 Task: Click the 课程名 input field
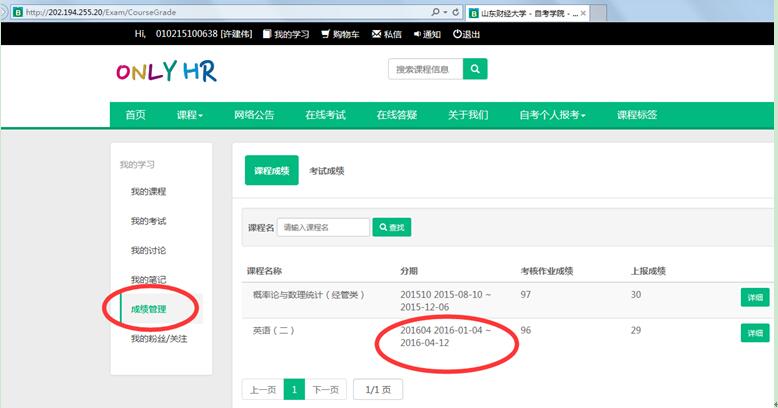[x=323, y=228]
